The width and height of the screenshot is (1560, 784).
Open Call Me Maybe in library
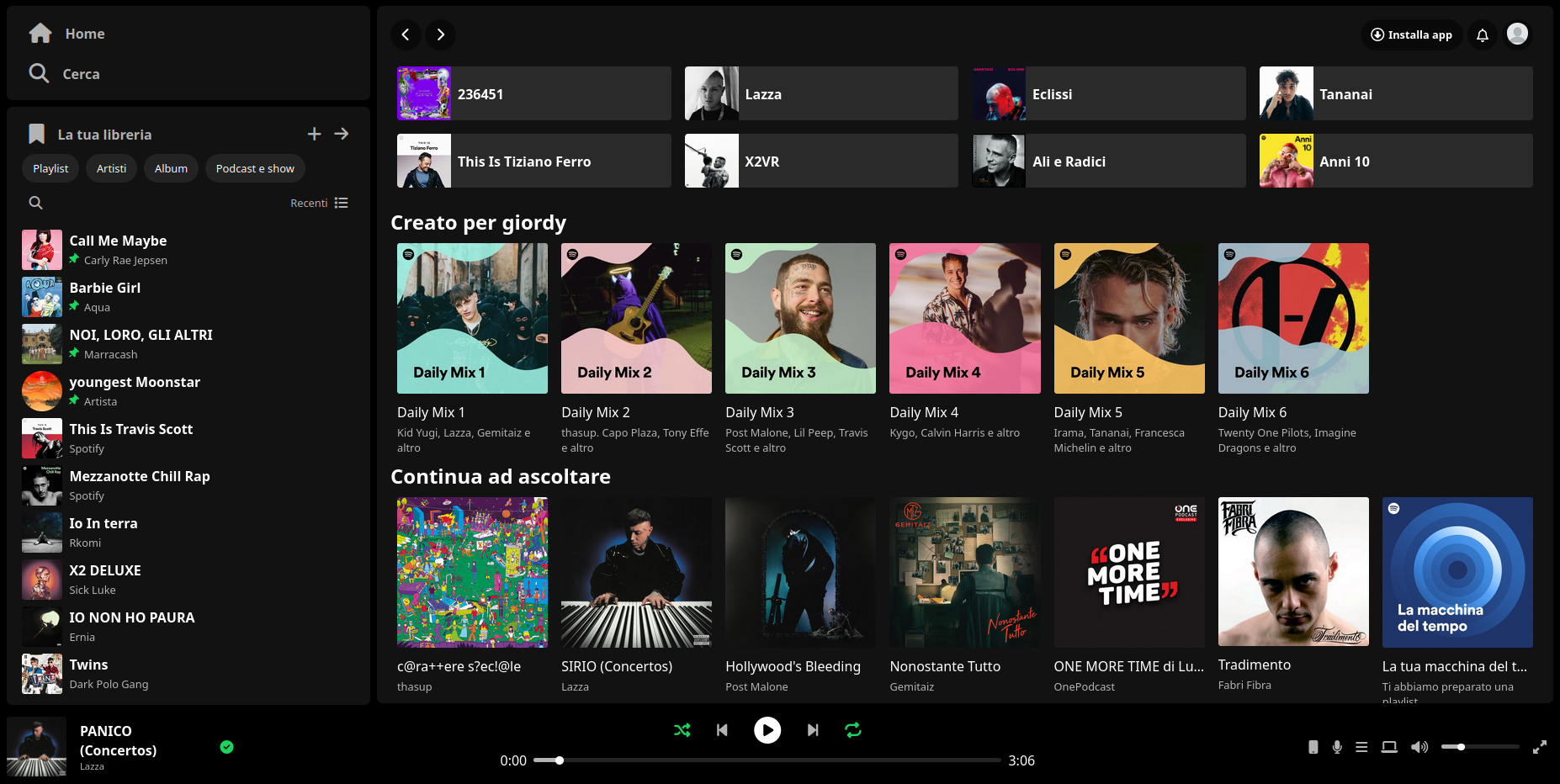tap(188, 250)
